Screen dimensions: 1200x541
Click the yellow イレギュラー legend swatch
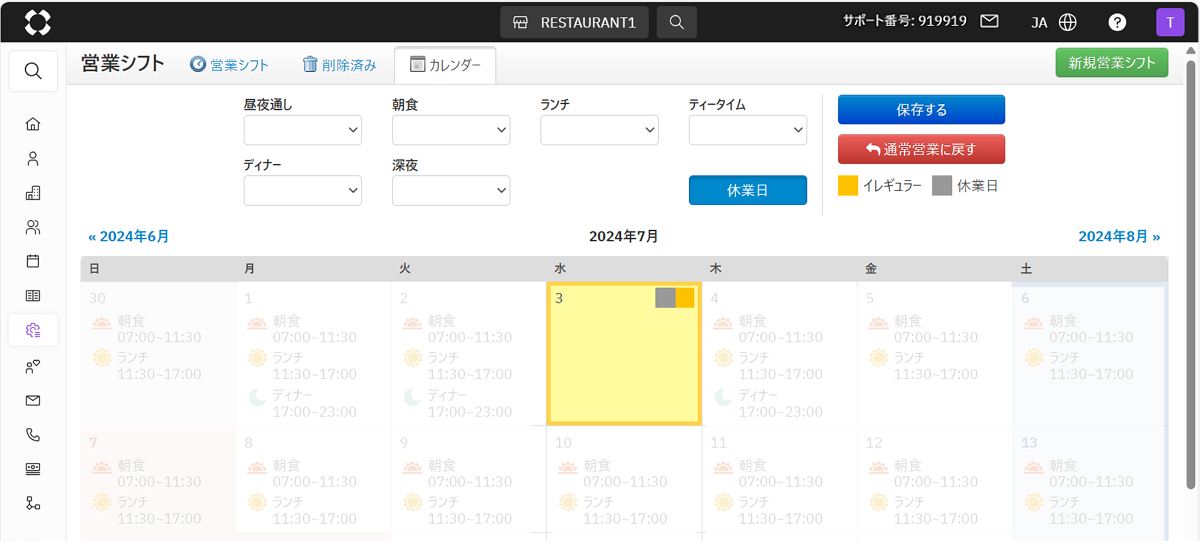848,185
